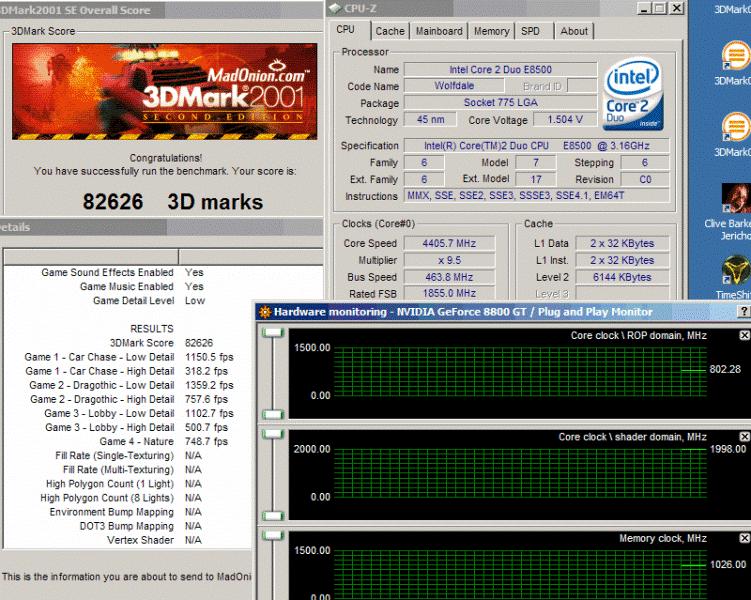This screenshot has height=600, width=751.
Task: Click the Multiplier value 'x 9.5'
Action: [449, 260]
